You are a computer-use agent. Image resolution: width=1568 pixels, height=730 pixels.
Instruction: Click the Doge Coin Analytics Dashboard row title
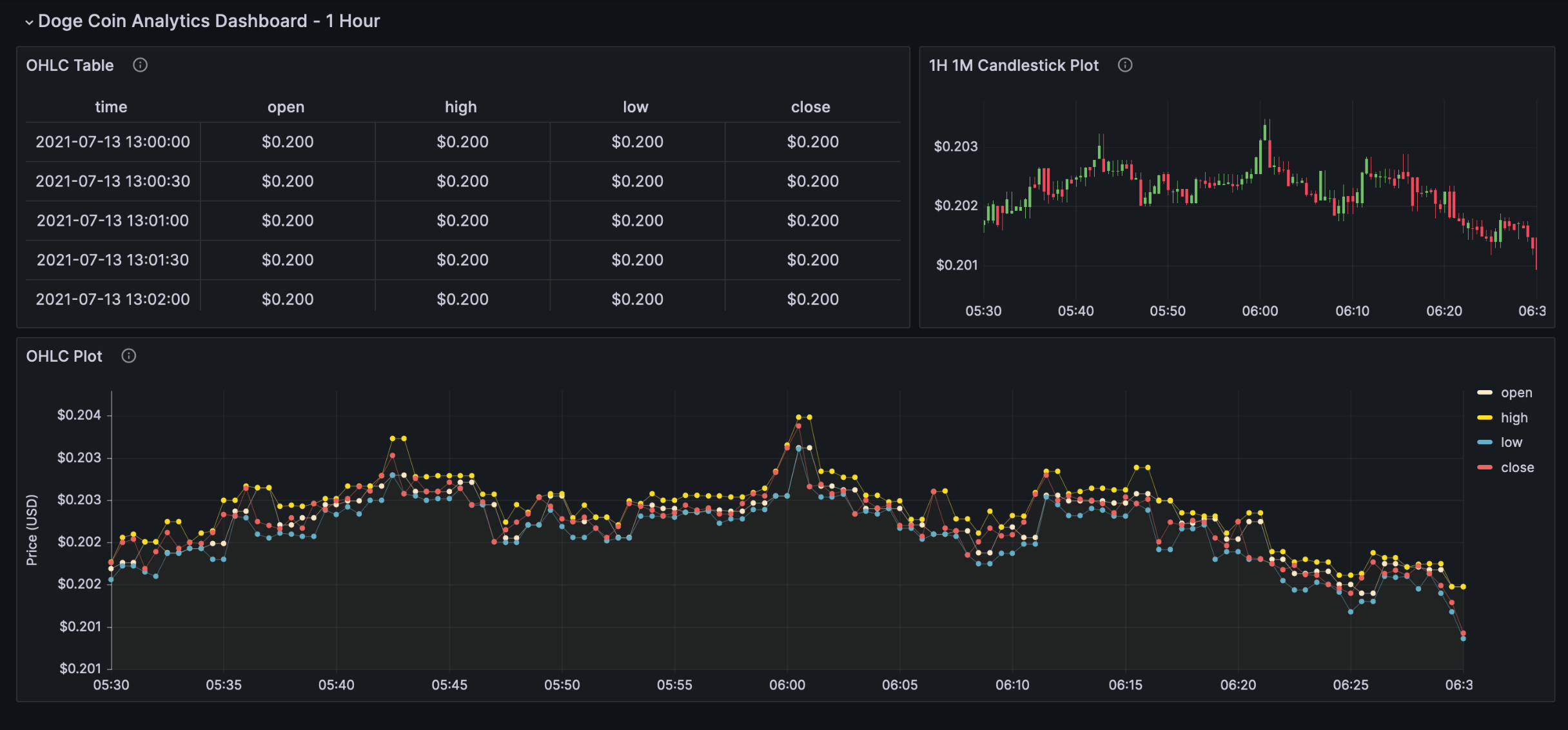tap(209, 21)
